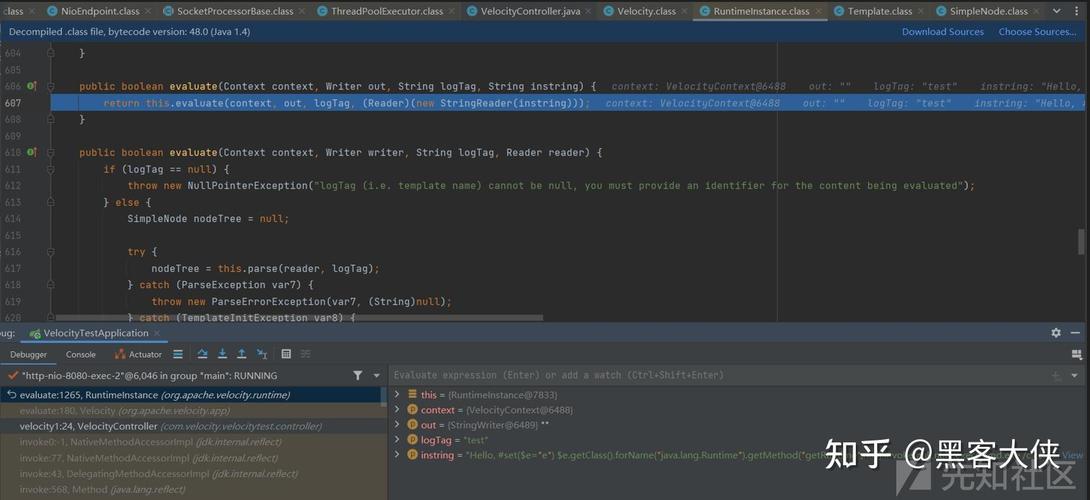Select the invoke0:-1, NativeMethodAccessorImpl stack frame
The image size is (1090, 500).
point(190,442)
